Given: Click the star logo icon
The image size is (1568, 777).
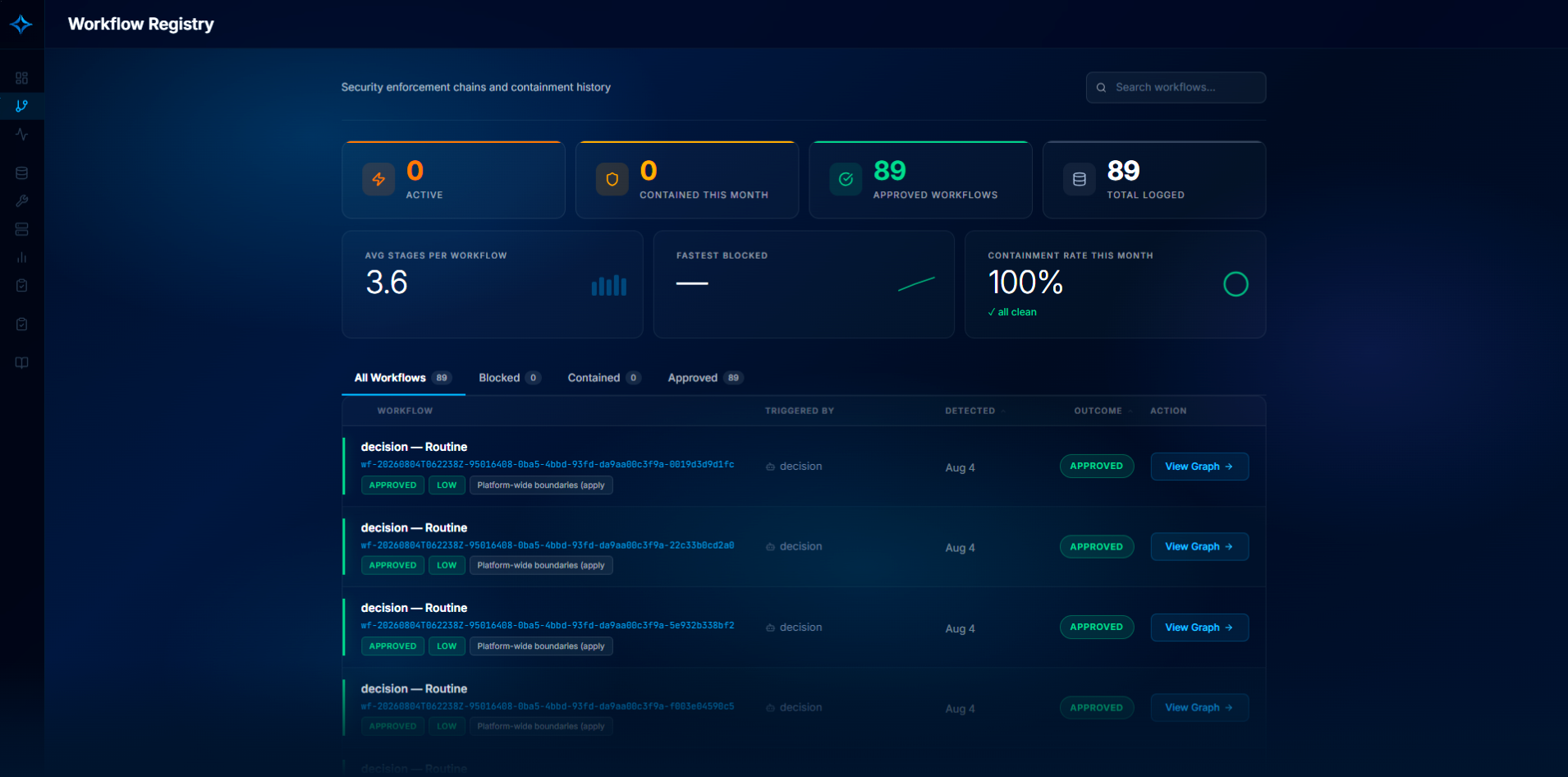Looking at the screenshot, I should [x=21, y=24].
